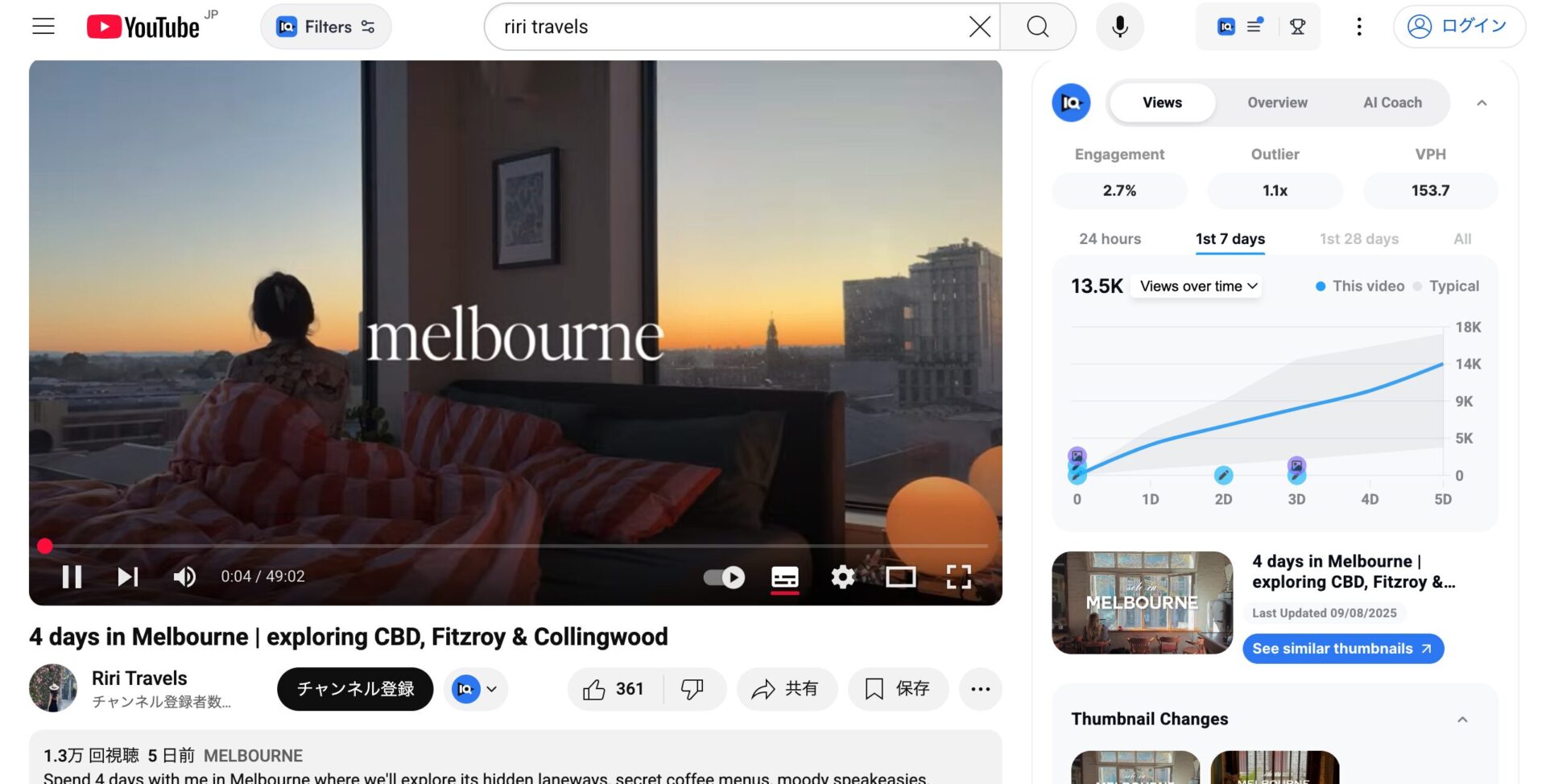
Task: Seek on the video progress bar
Action: pyautogui.click(x=515, y=546)
